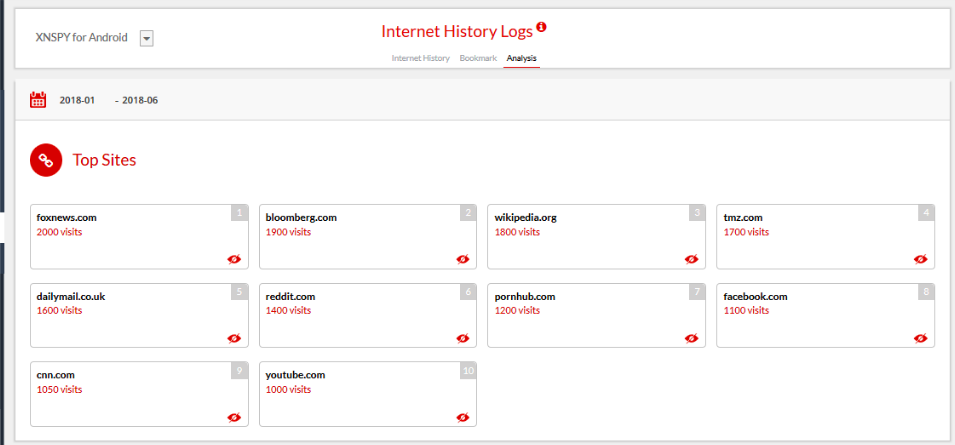
Task: Switch to the Bookmark tab
Action: 478,58
